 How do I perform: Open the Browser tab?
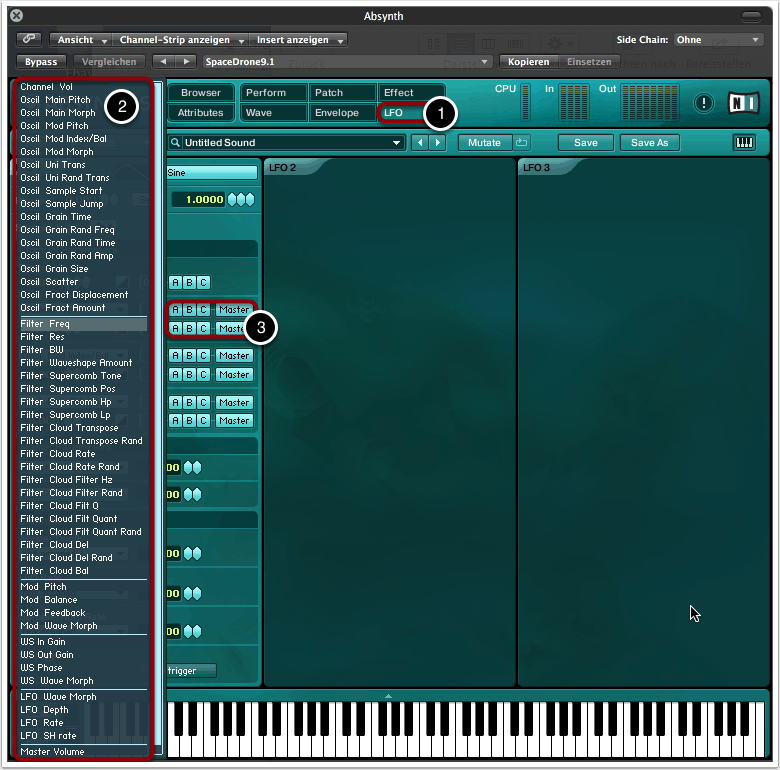(x=201, y=93)
